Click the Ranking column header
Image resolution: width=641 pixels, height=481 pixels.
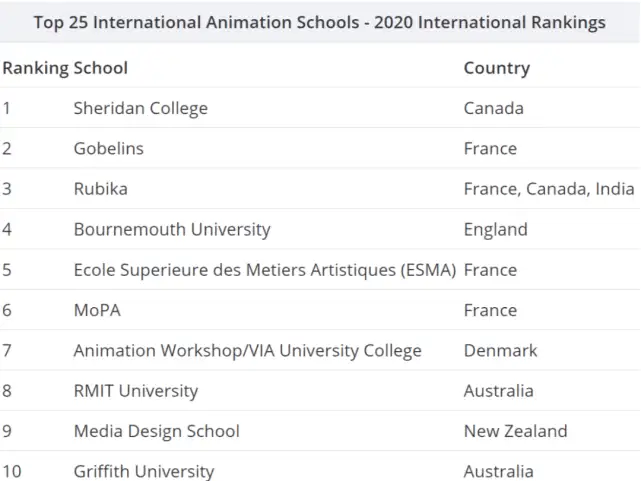35,68
